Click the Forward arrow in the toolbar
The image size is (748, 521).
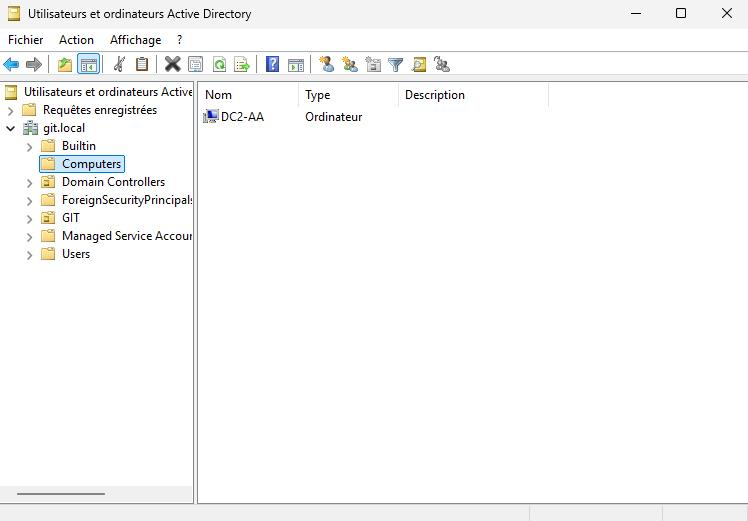point(34,64)
